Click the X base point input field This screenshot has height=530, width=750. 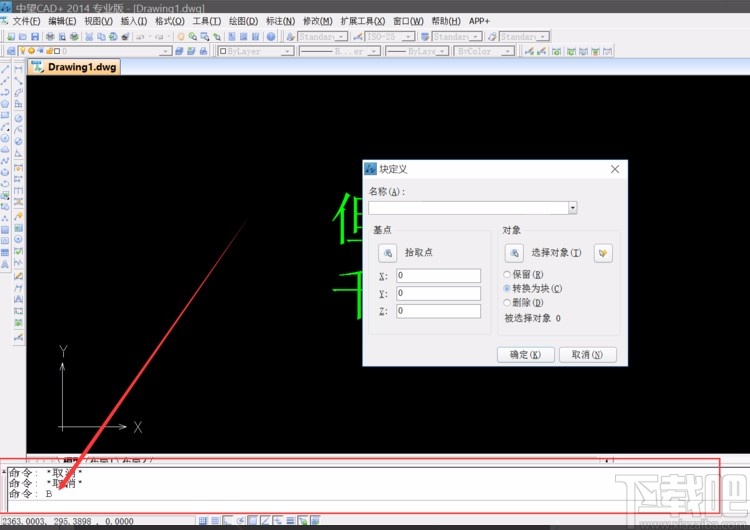(438, 276)
